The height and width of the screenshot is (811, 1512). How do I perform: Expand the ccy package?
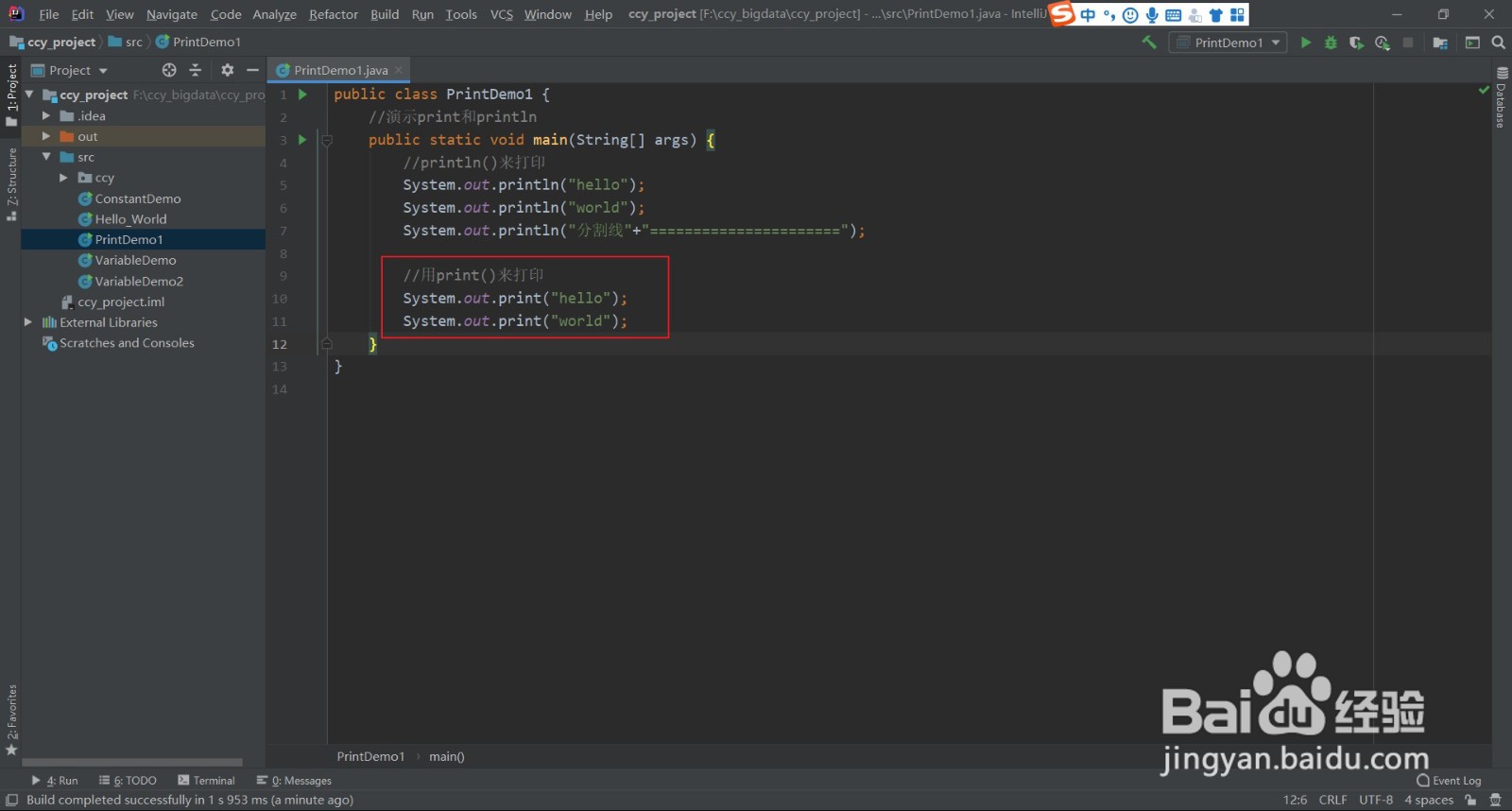63,178
